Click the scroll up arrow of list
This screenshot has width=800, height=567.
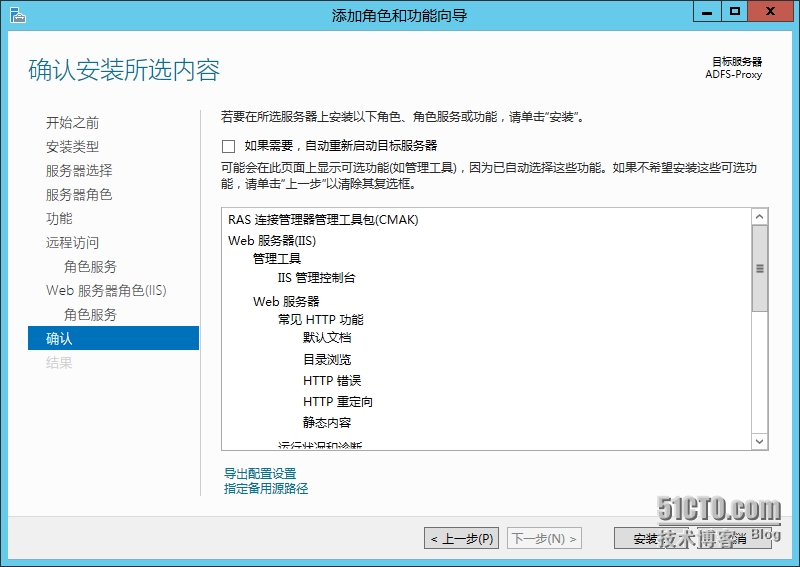click(x=760, y=217)
